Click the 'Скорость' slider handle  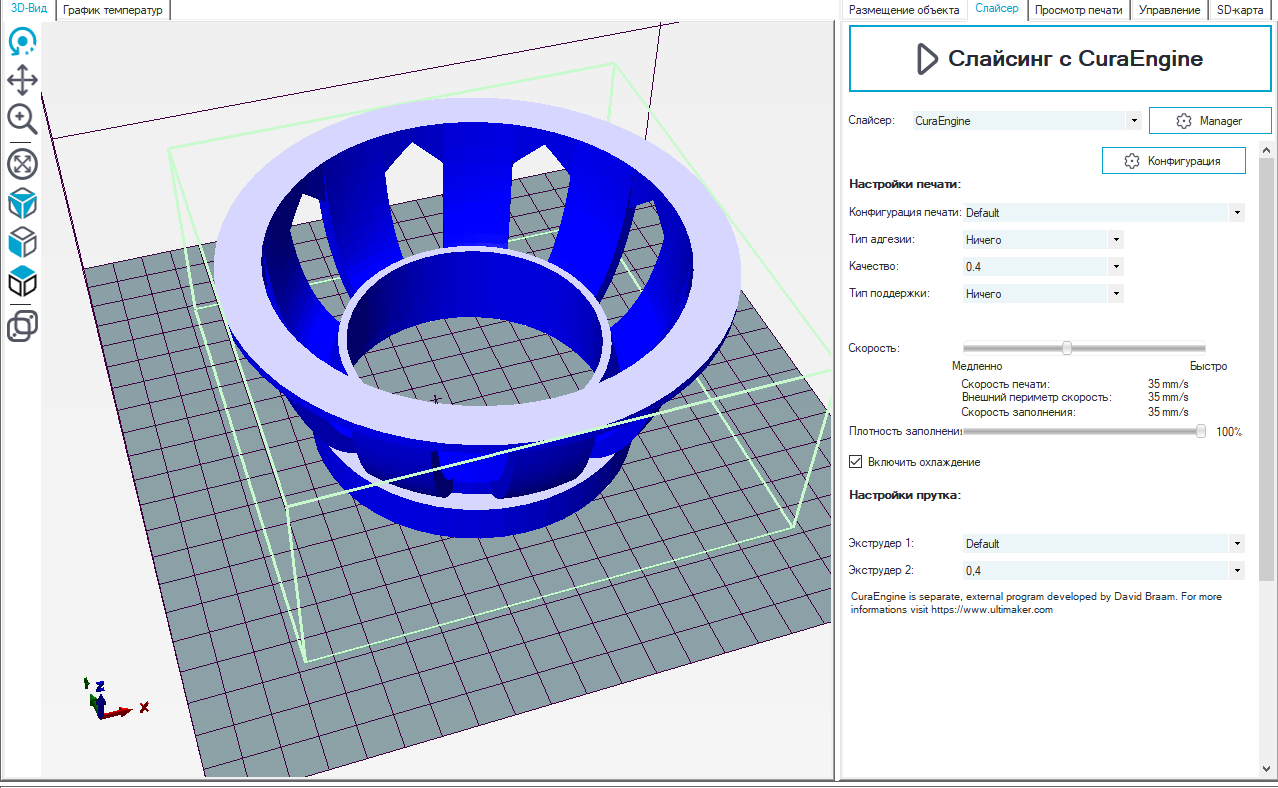coord(1067,348)
